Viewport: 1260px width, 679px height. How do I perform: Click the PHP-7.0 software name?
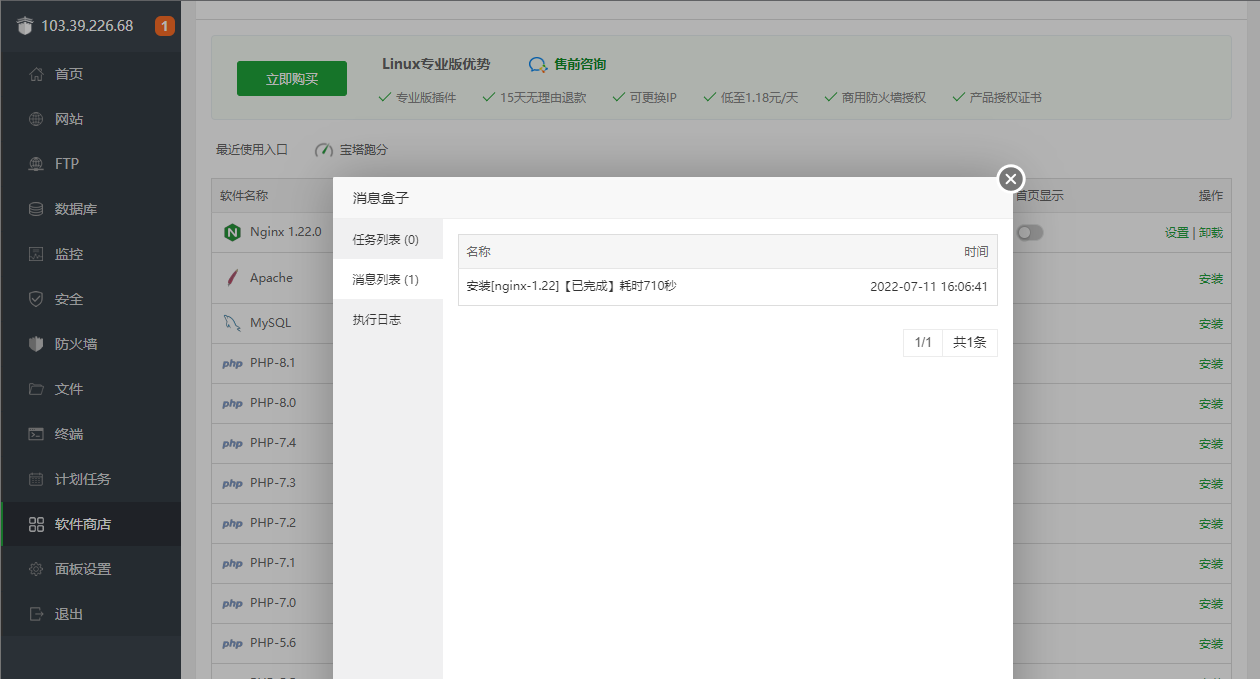pyautogui.click(x=273, y=603)
